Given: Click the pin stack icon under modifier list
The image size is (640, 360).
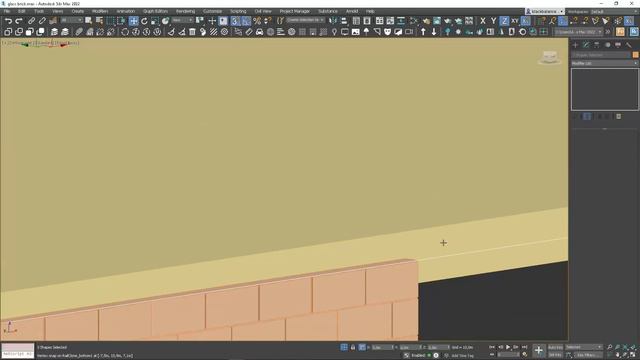Looking at the screenshot, I should point(576,117).
